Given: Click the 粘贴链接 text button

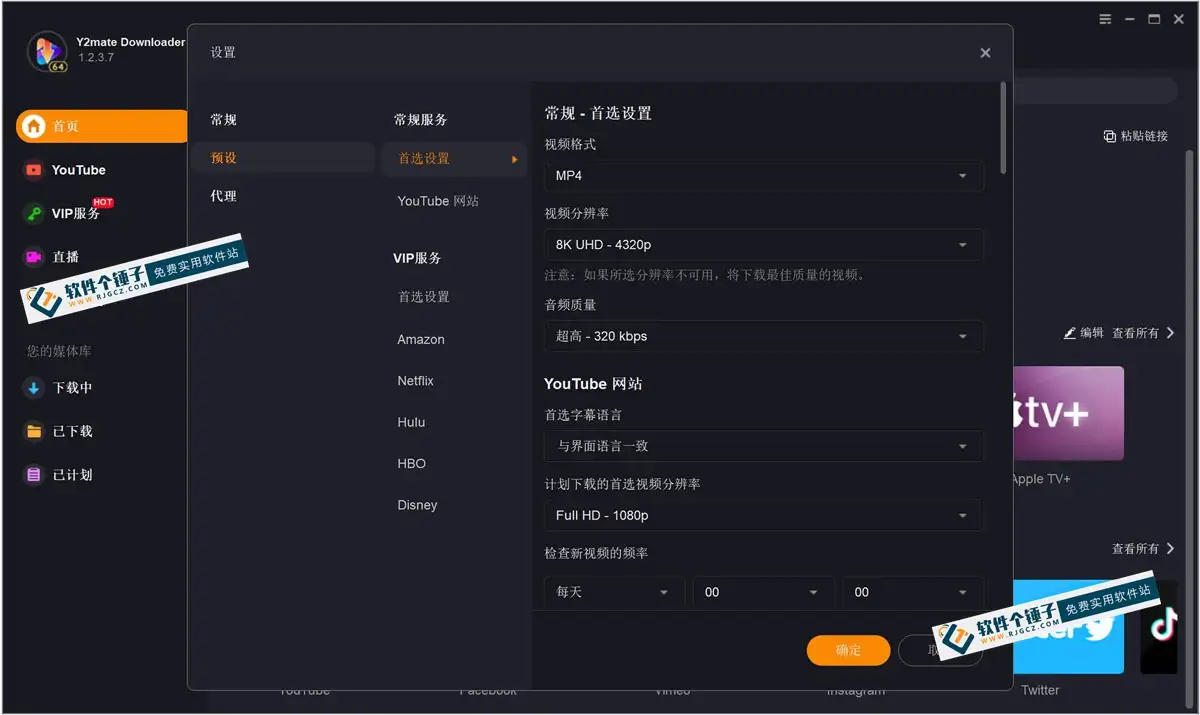Looking at the screenshot, I should pyautogui.click(x=1144, y=136).
